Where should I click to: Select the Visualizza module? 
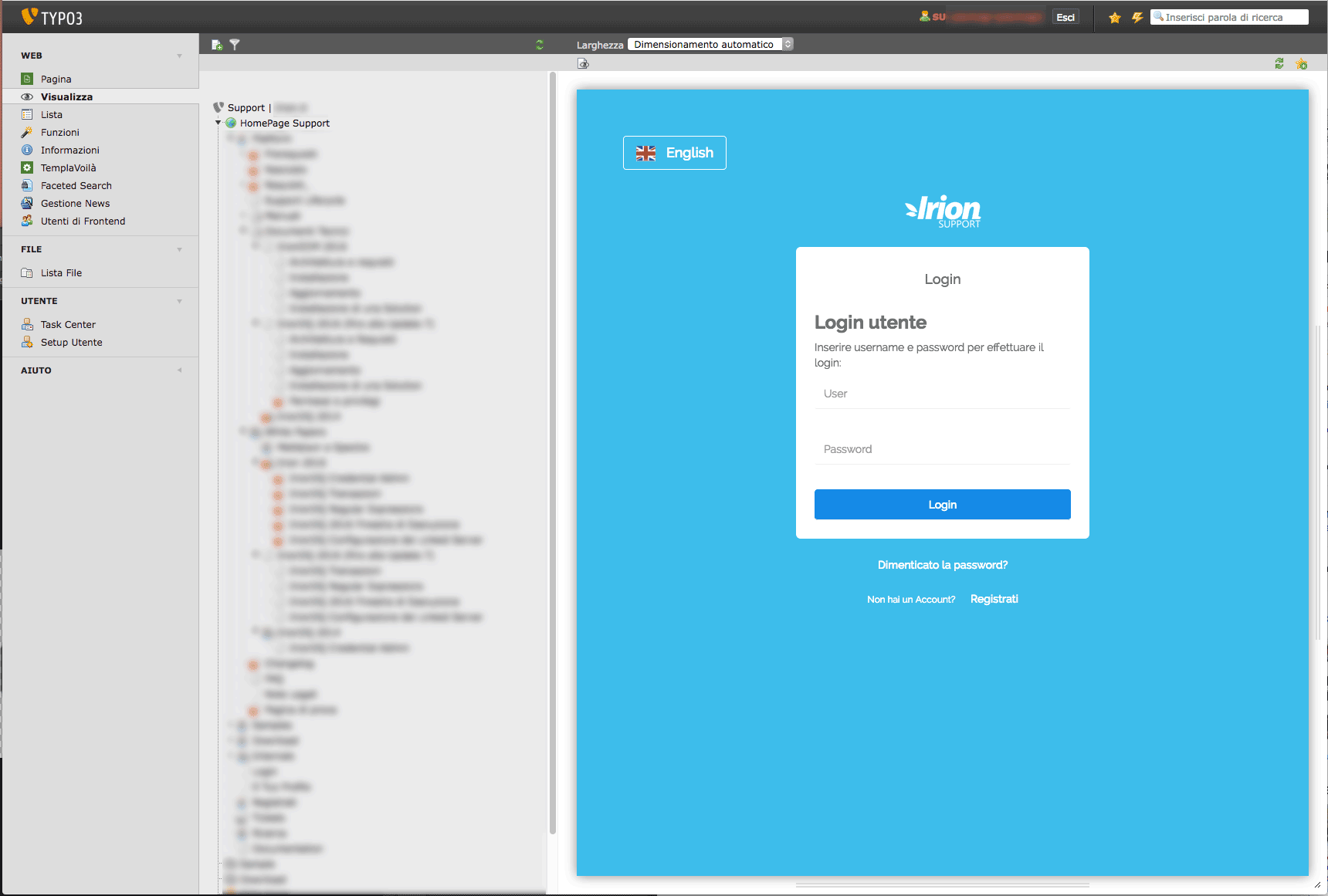66,96
